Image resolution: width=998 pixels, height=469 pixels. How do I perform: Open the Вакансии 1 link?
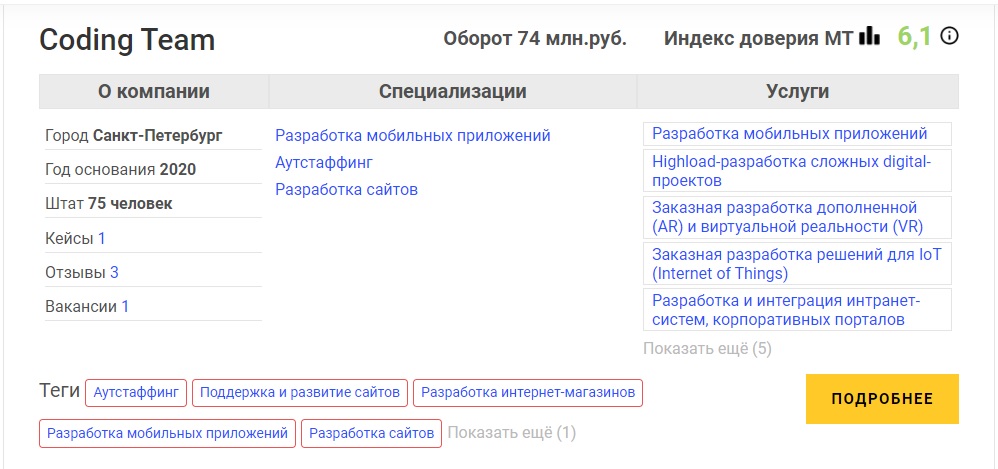click(x=125, y=306)
